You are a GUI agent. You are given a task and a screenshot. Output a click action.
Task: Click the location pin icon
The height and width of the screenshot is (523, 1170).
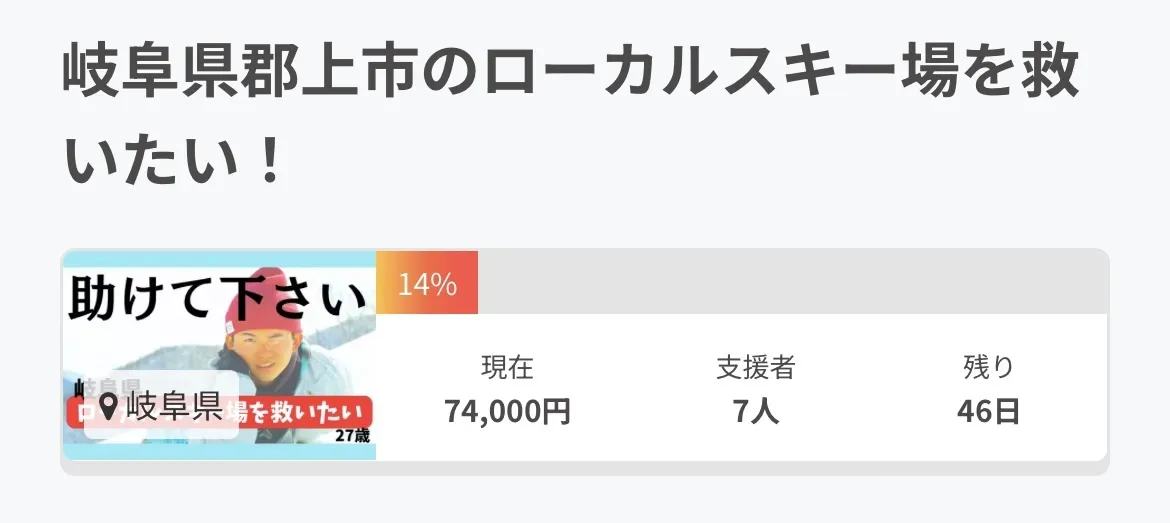(x=108, y=405)
